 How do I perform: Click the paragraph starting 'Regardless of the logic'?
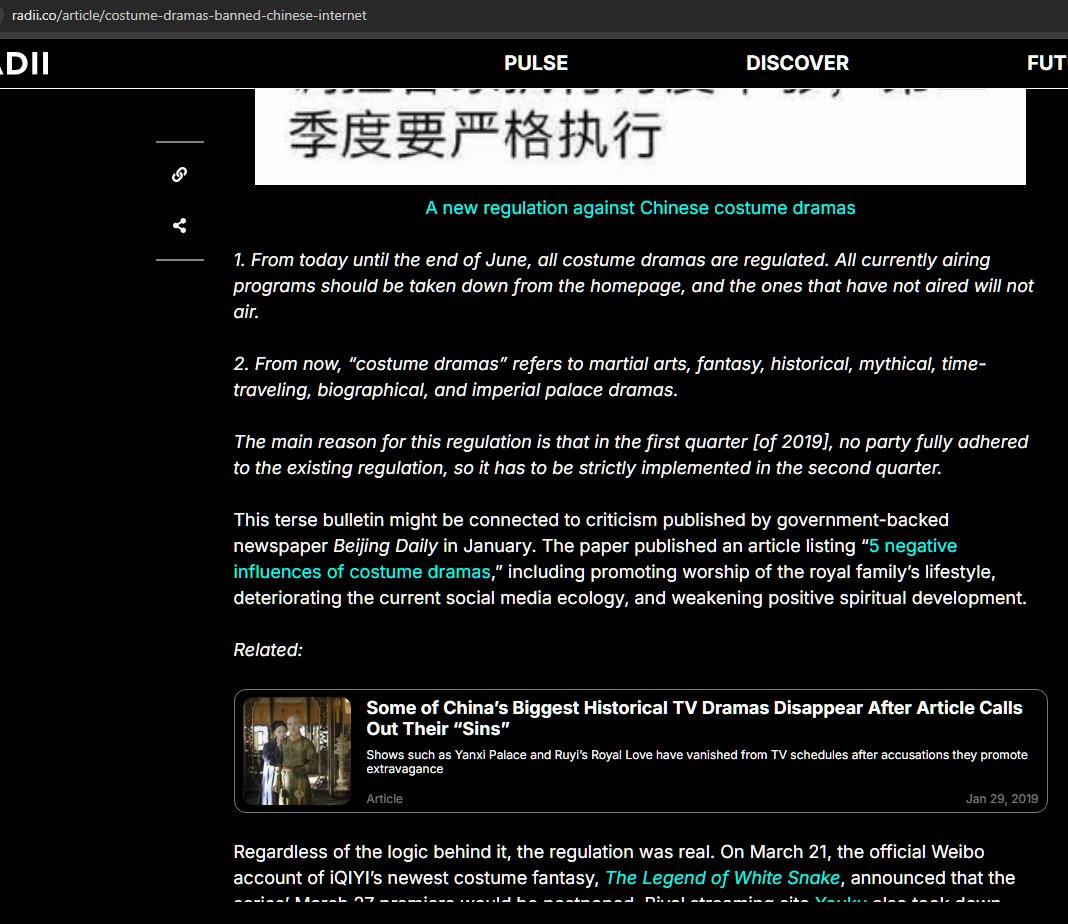point(624,875)
